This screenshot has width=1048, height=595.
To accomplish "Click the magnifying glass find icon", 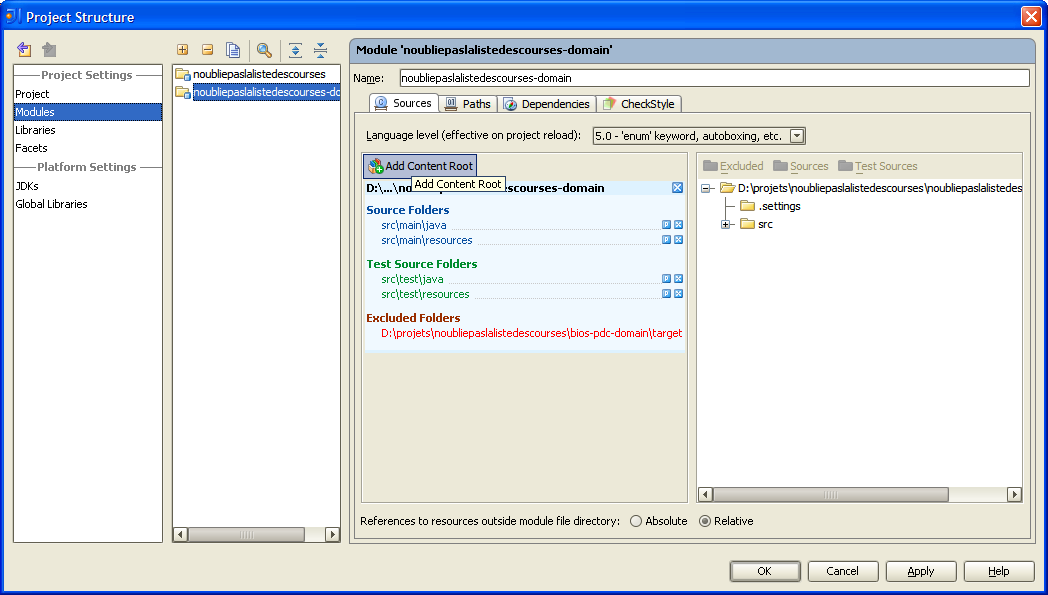I will 264,50.
